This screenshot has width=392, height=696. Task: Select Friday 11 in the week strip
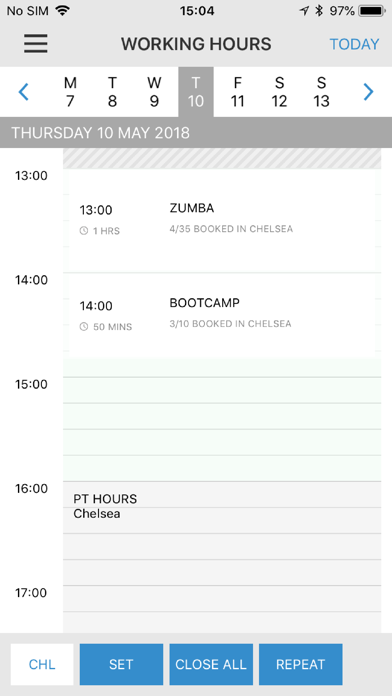238,92
